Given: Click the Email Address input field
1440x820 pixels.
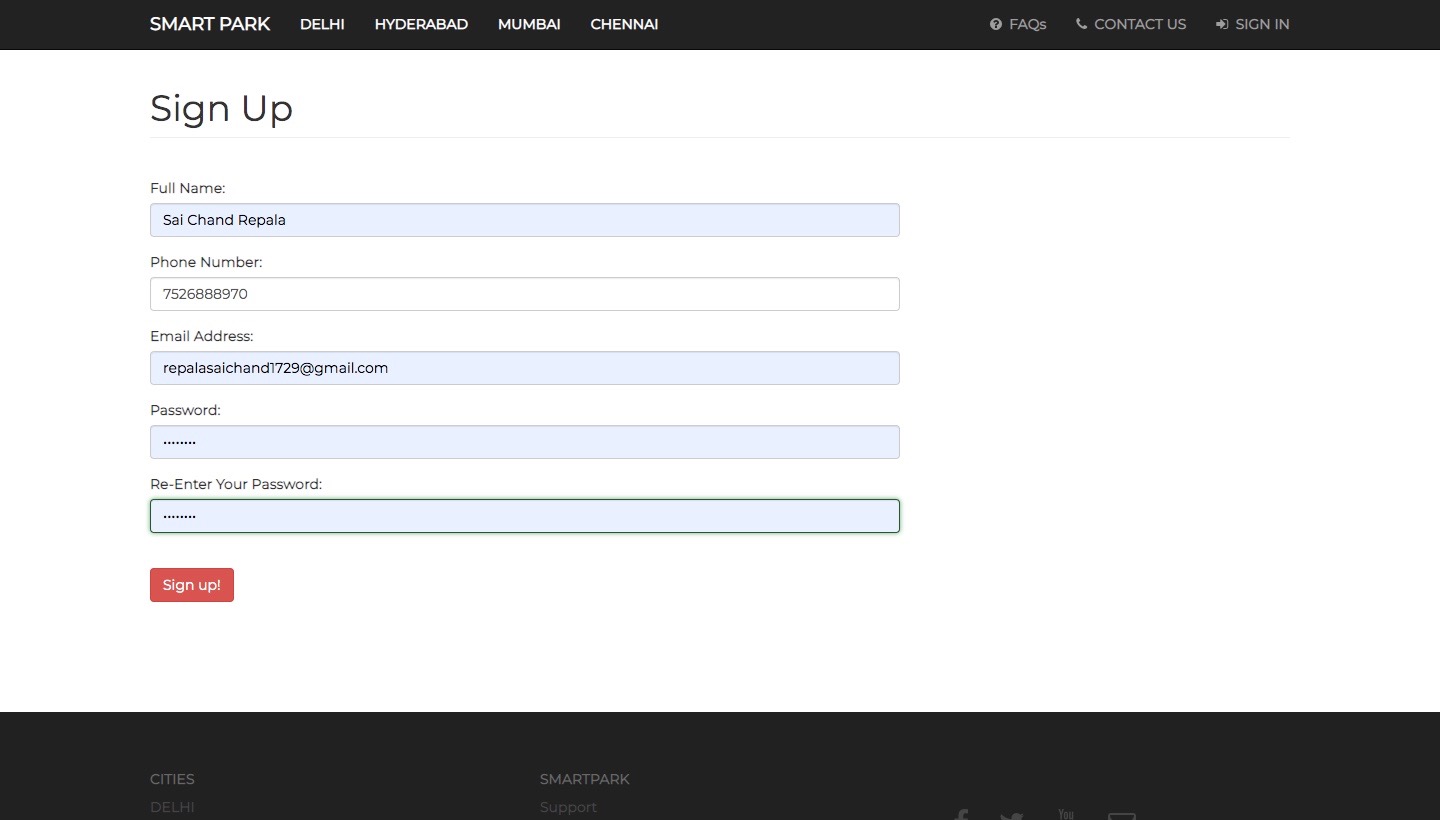Looking at the screenshot, I should [x=524, y=368].
